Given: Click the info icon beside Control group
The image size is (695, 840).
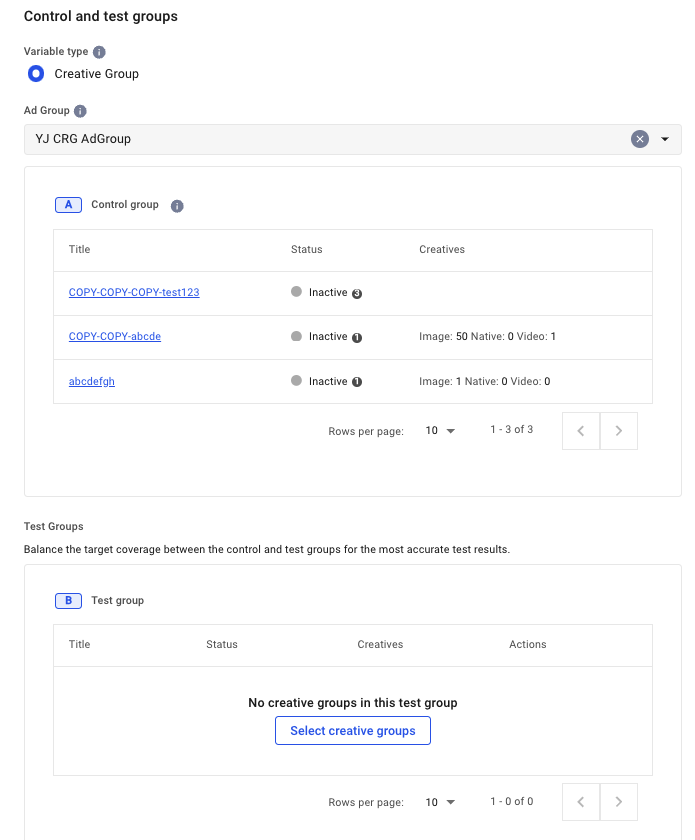Looking at the screenshot, I should (x=177, y=206).
